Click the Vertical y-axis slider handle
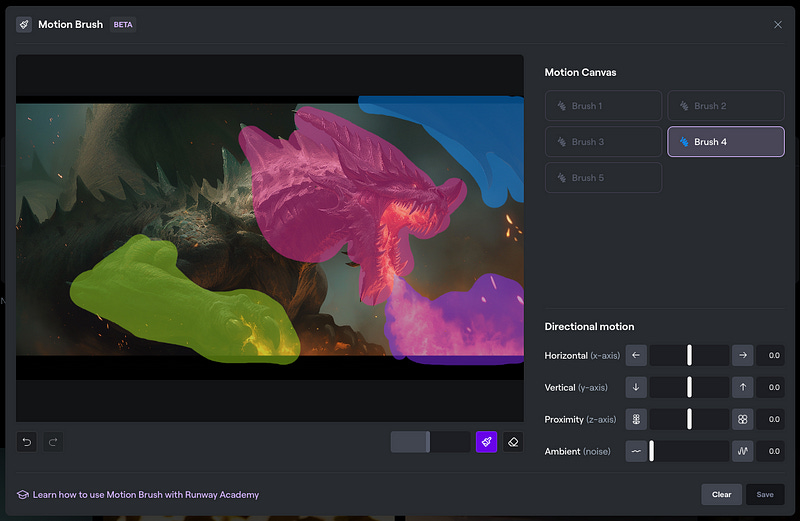 (689, 387)
